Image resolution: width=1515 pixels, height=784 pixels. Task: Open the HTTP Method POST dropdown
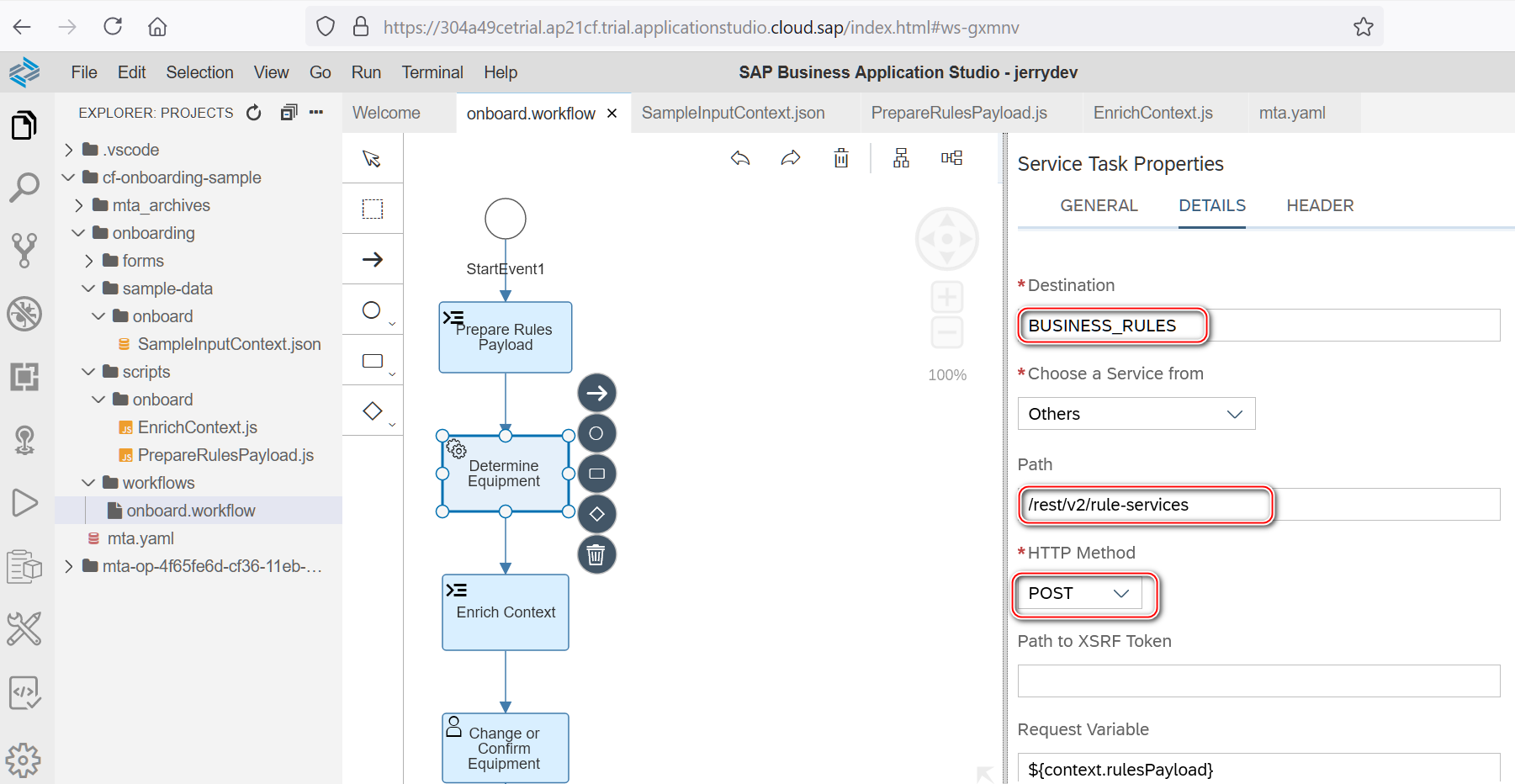click(1079, 593)
